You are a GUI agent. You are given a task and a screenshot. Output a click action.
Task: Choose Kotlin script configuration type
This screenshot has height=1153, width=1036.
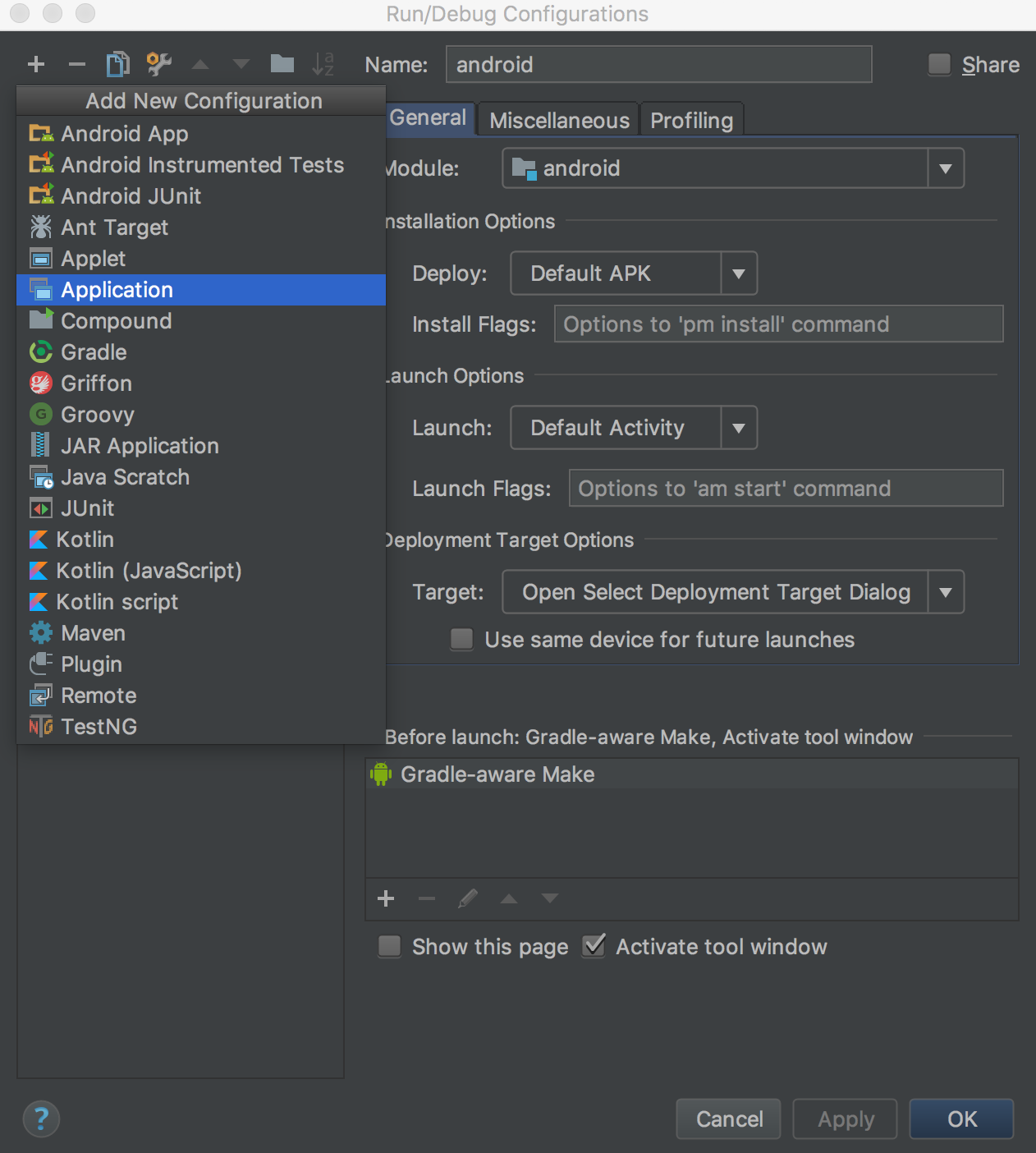click(x=117, y=602)
